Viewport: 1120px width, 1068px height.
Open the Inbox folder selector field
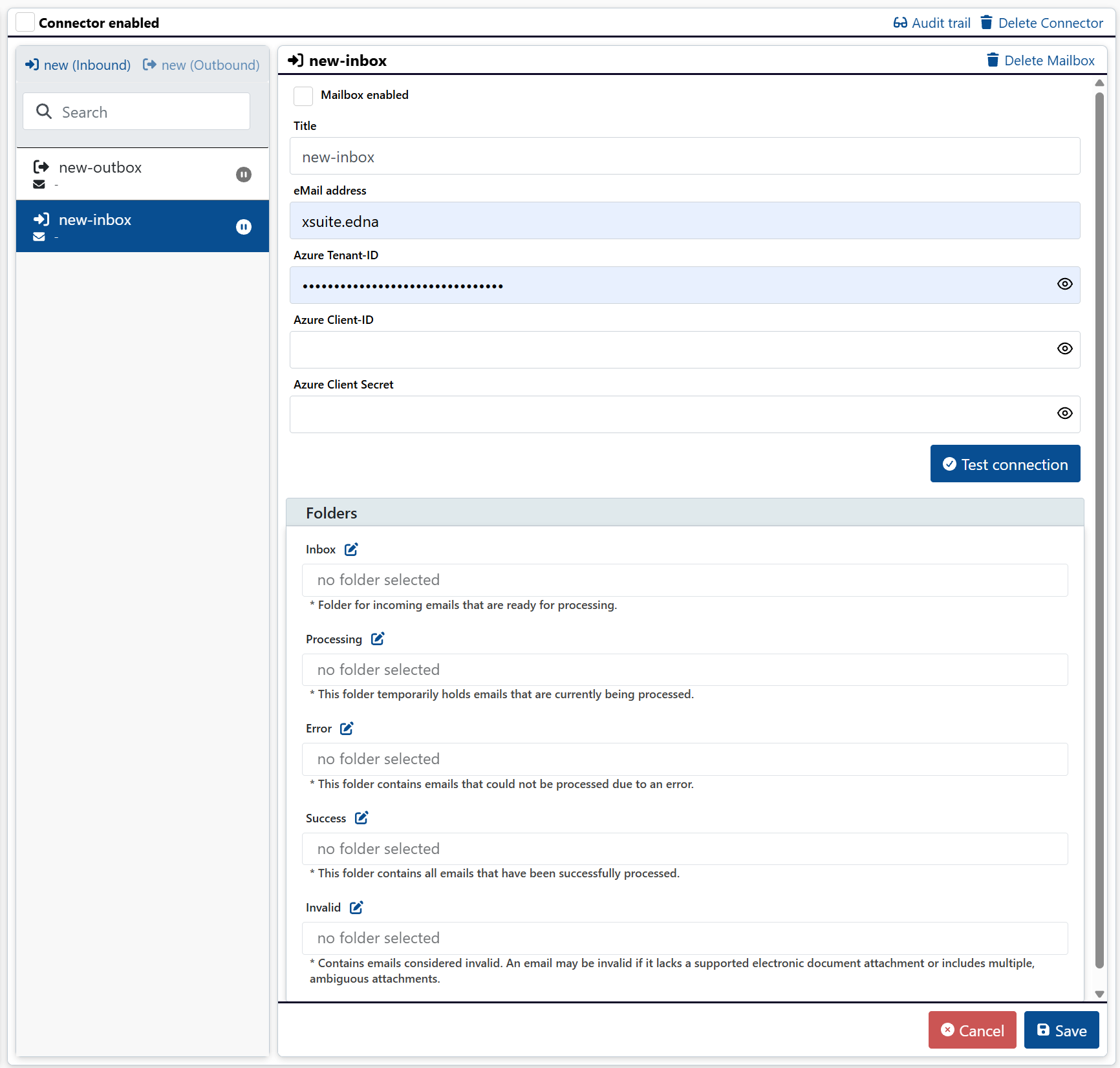[x=685, y=580]
